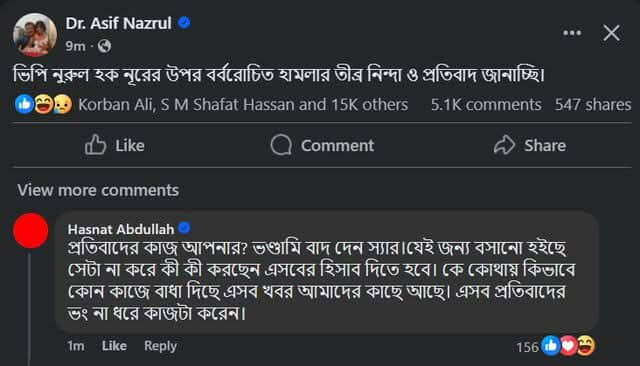Click the globe public audience icon
Screen dimensions: 640x366
coord(104,46)
